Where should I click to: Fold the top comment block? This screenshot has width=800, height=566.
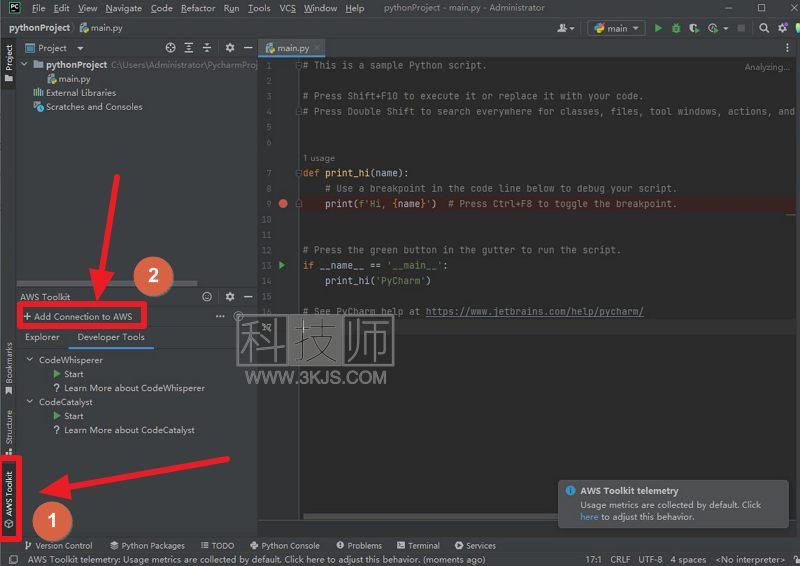coord(299,65)
